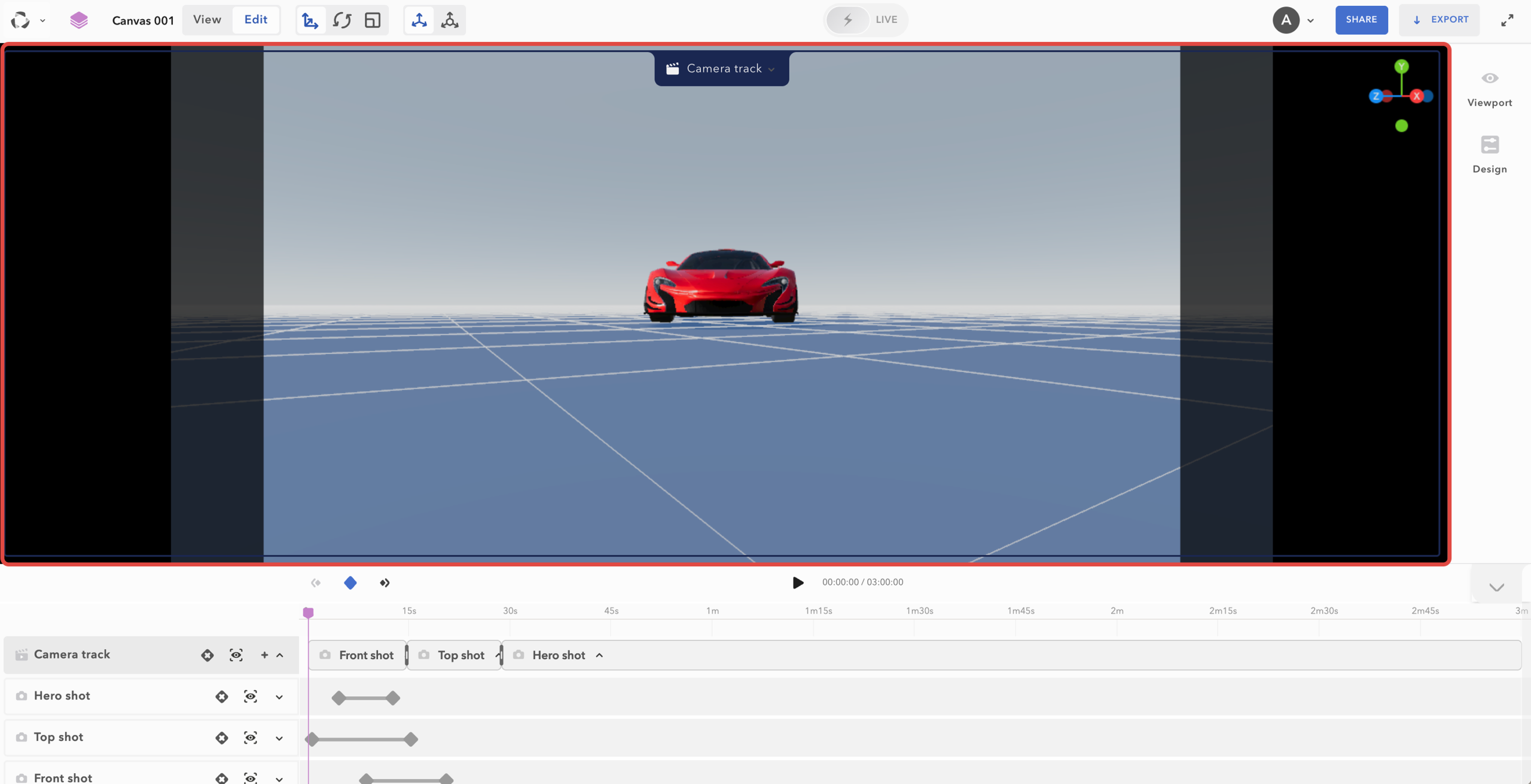Expand the Top shot track
This screenshot has height=784, width=1531.
point(279,738)
